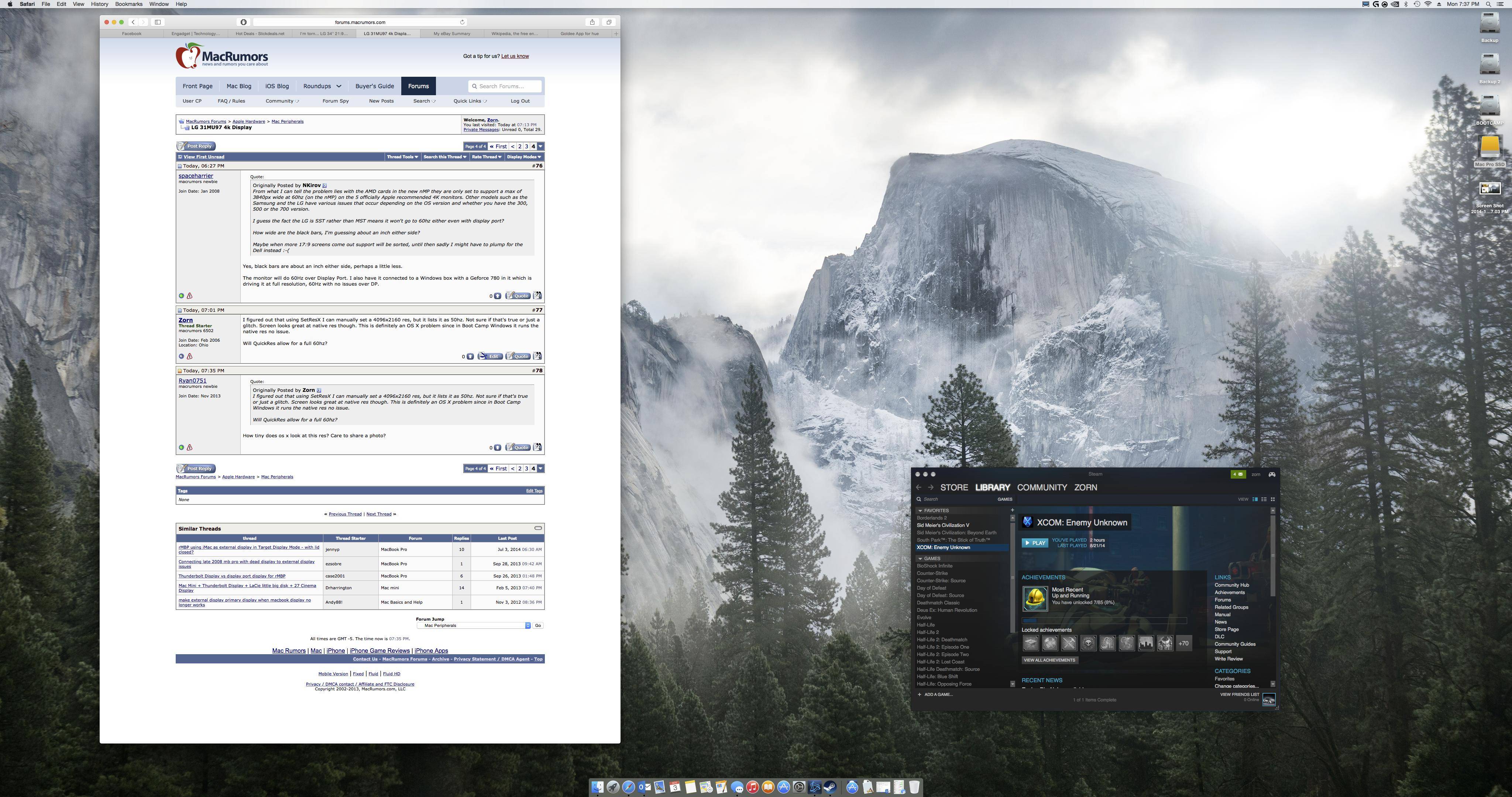Switch to Steam STORE tab
1512x797 pixels.
coord(954,488)
